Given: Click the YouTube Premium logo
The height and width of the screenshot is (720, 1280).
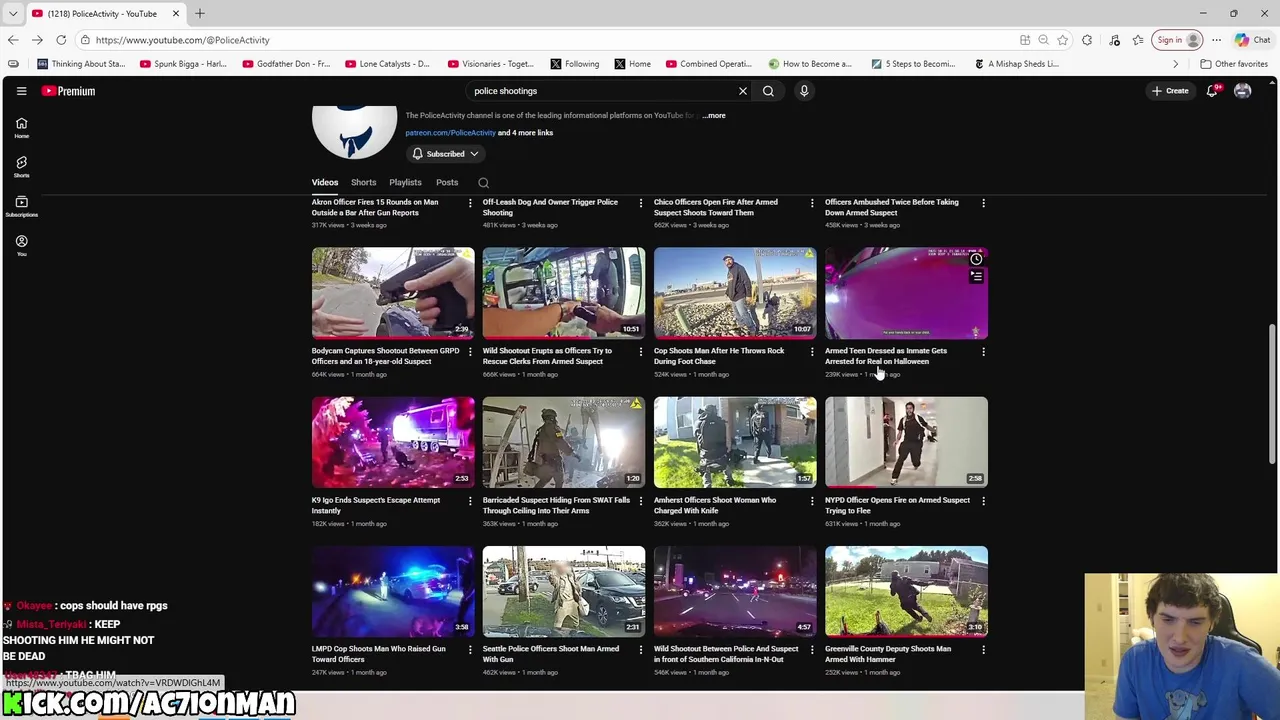Looking at the screenshot, I should [68, 91].
